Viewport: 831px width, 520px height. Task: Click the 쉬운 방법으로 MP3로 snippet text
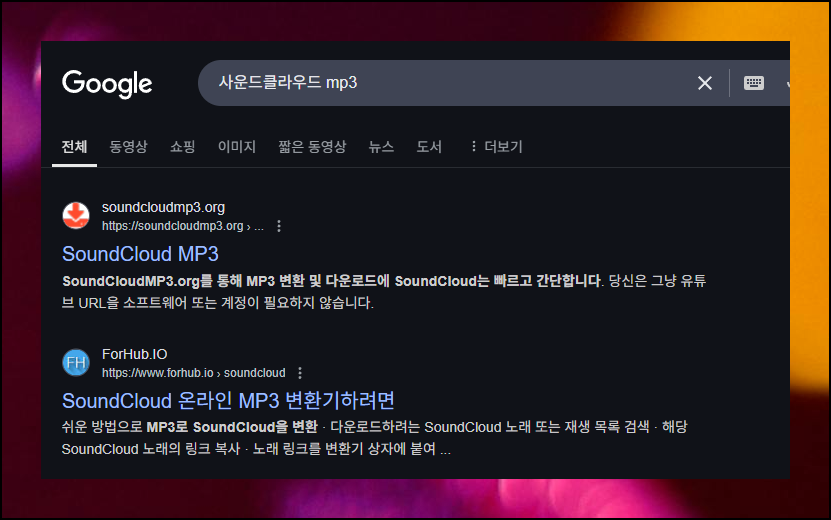point(375,438)
